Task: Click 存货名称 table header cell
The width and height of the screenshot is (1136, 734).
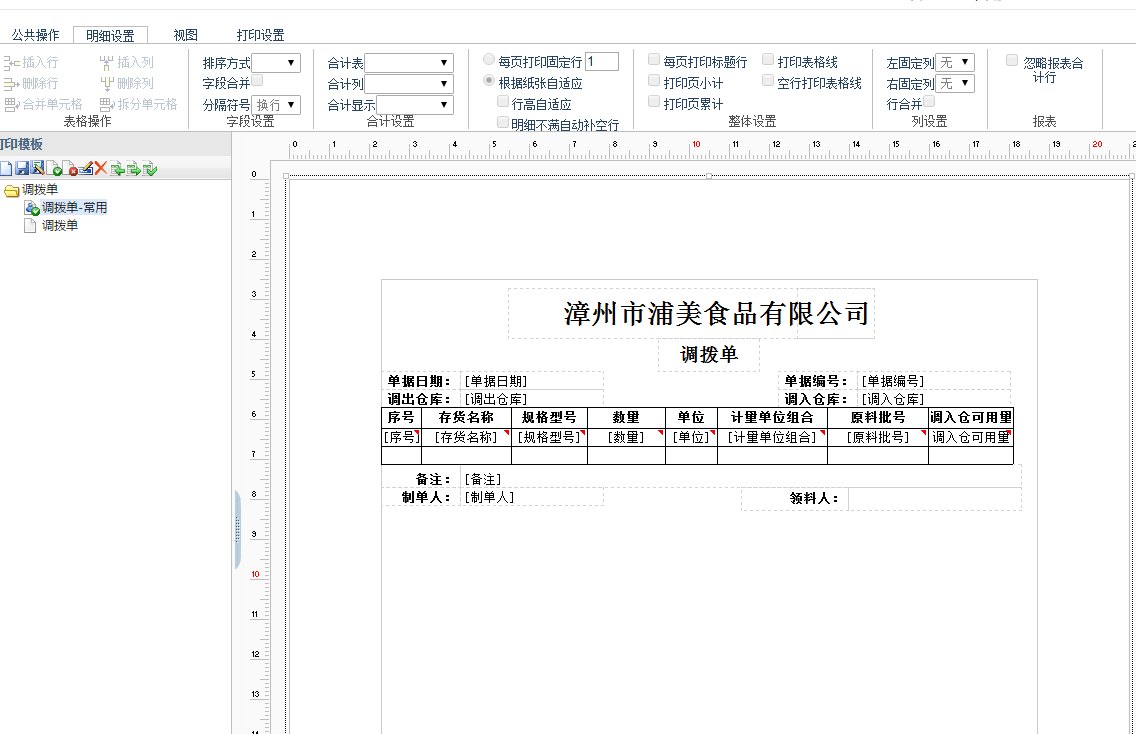Action: click(x=466, y=417)
